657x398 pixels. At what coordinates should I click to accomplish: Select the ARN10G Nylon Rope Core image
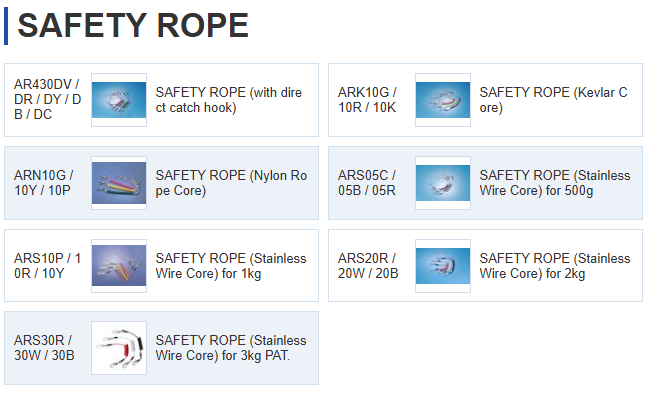point(119,183)
